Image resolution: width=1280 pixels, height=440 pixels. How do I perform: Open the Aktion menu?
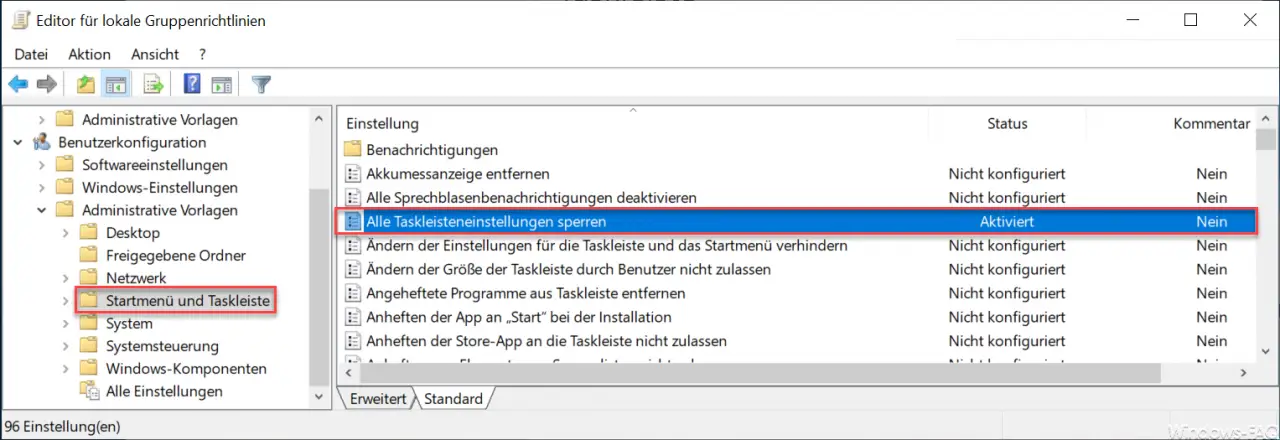click(90, 54)
